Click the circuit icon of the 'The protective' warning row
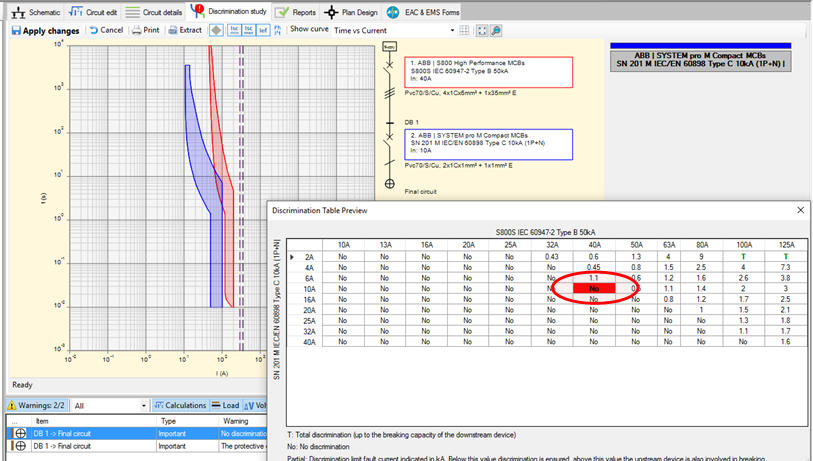The height and width of the screenshot is (461, 813). (20, 446)
